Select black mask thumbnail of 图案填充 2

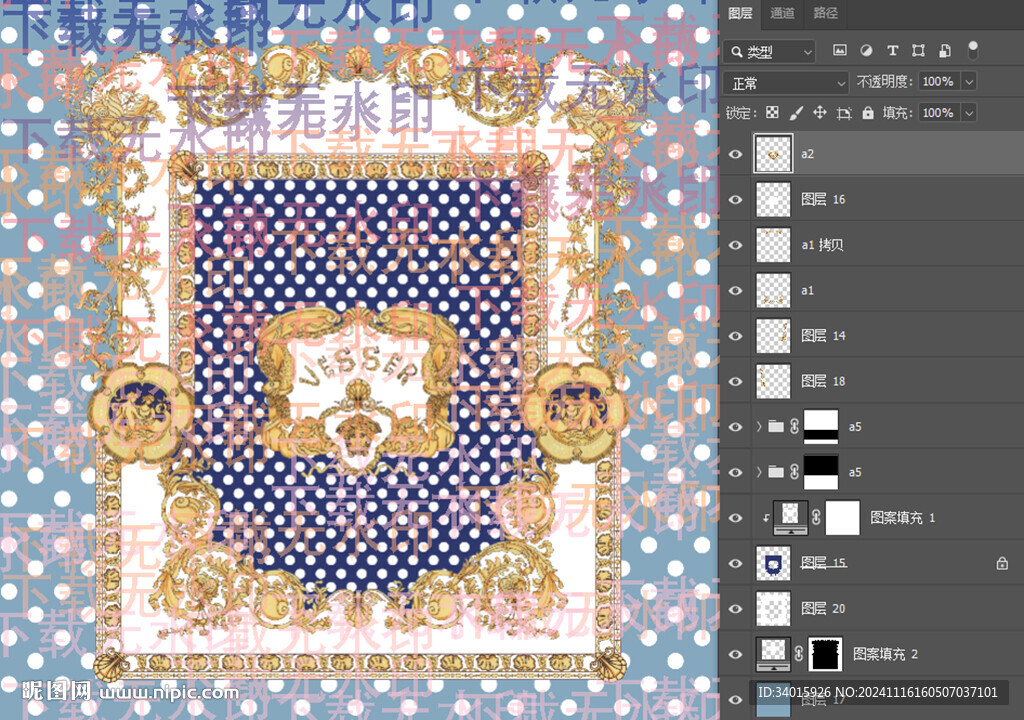825,654
